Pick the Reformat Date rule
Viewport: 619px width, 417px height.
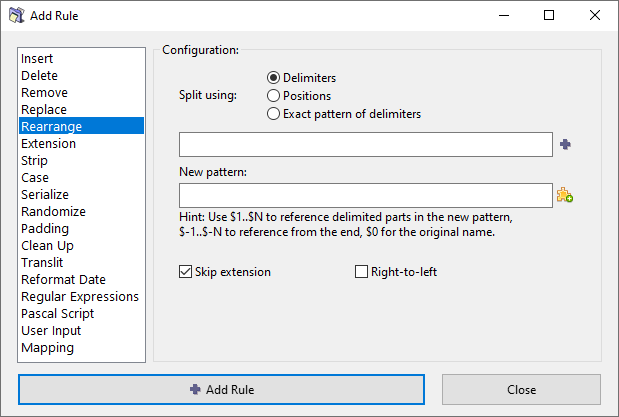click(x=63, y=280)
